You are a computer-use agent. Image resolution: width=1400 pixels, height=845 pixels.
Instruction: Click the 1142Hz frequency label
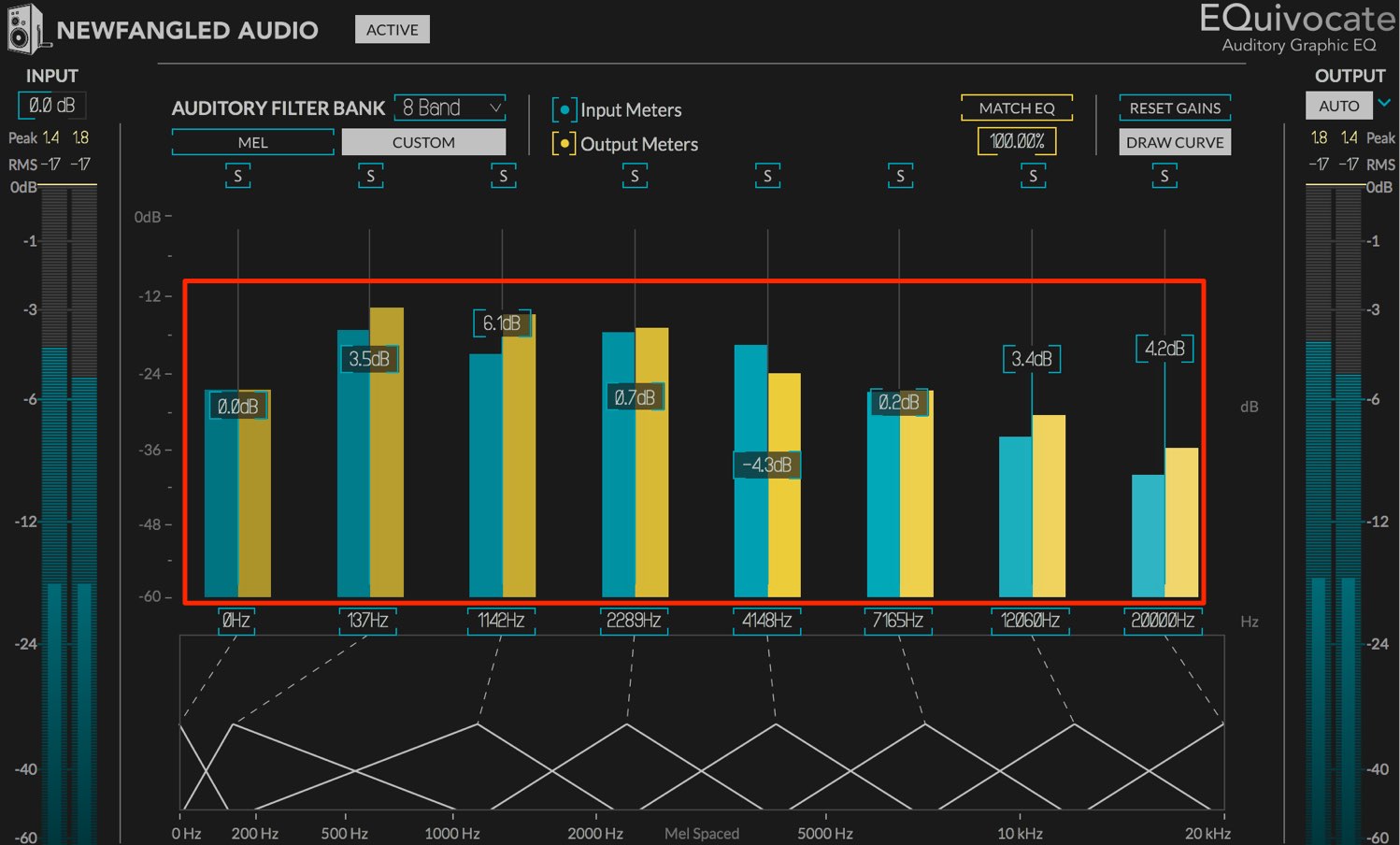[501, 621]
